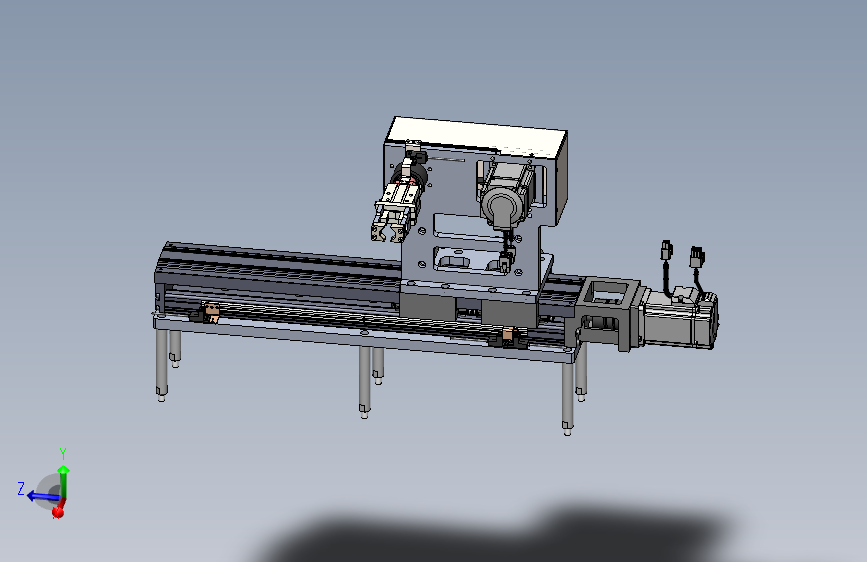Click the Z label on the orientation triad
The height and width of the screenshot is (562, 867).
[21, 489]
